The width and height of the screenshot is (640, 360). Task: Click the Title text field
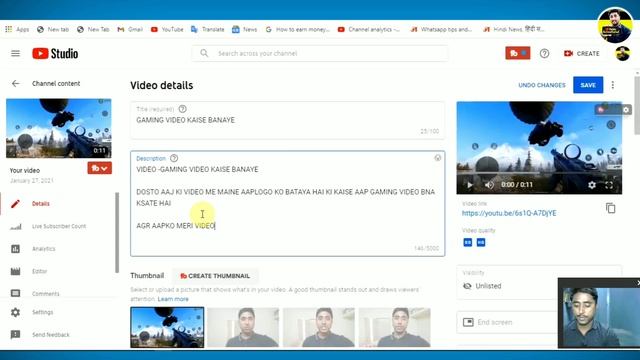[287, 120]
